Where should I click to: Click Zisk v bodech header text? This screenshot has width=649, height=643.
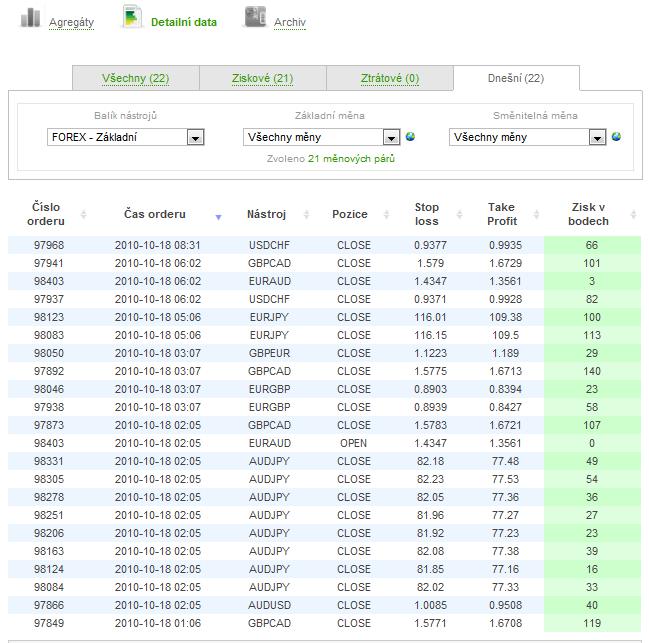pyautogui.click(x=588, y=214)
